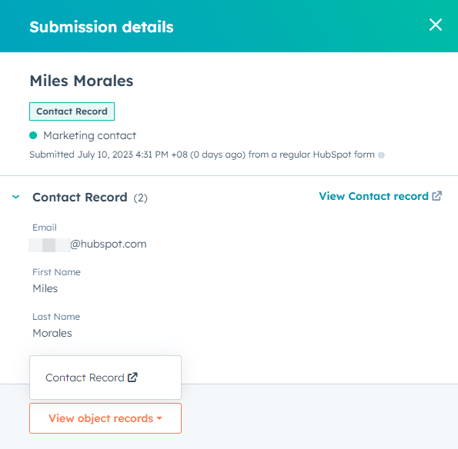Click the Marketing contact label
458x449 pixels.
[90, 136]
